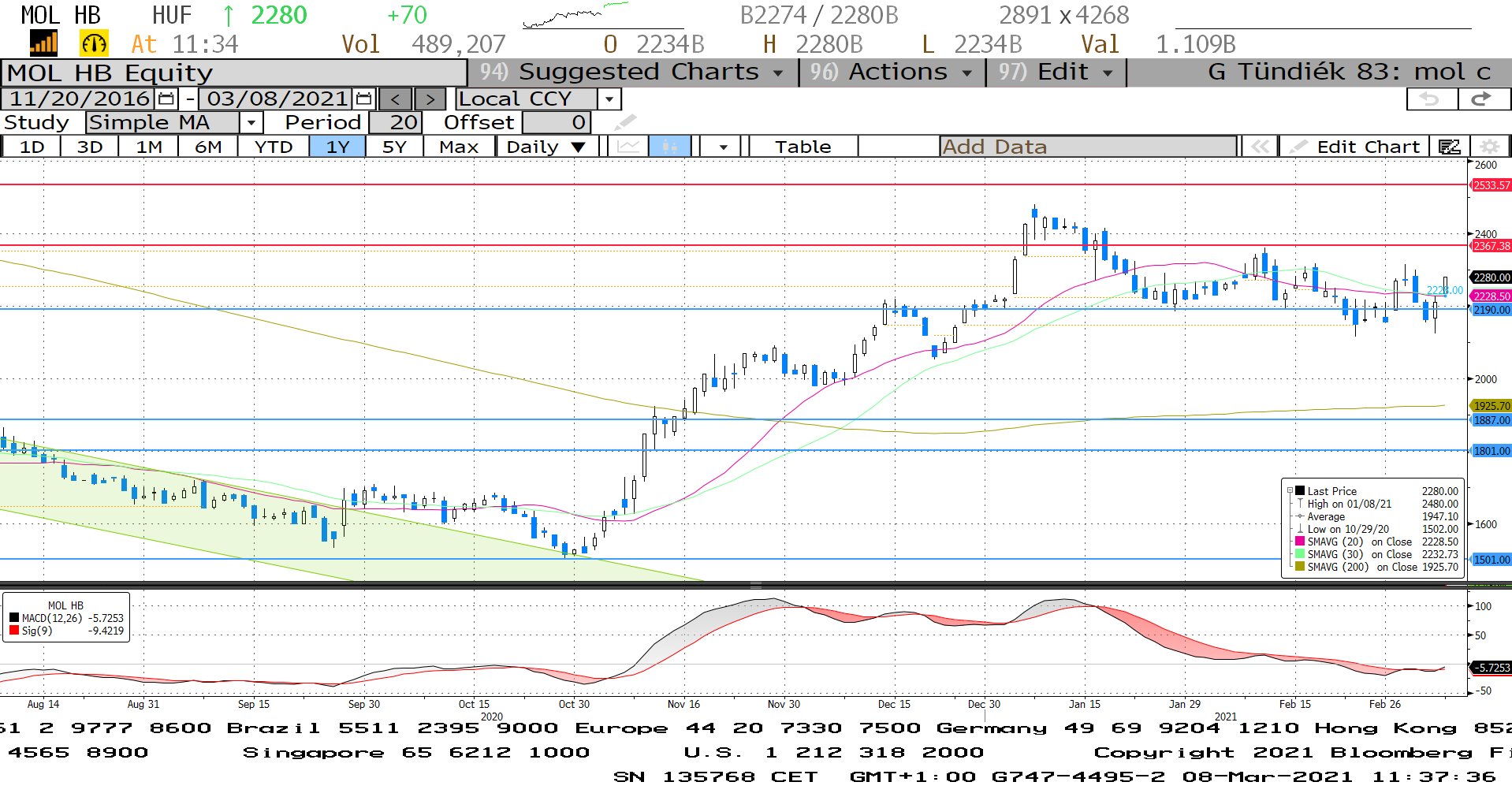The image size is (1512, 808).
Task: Click the end date field 03/08/2021
Action: 276,99
